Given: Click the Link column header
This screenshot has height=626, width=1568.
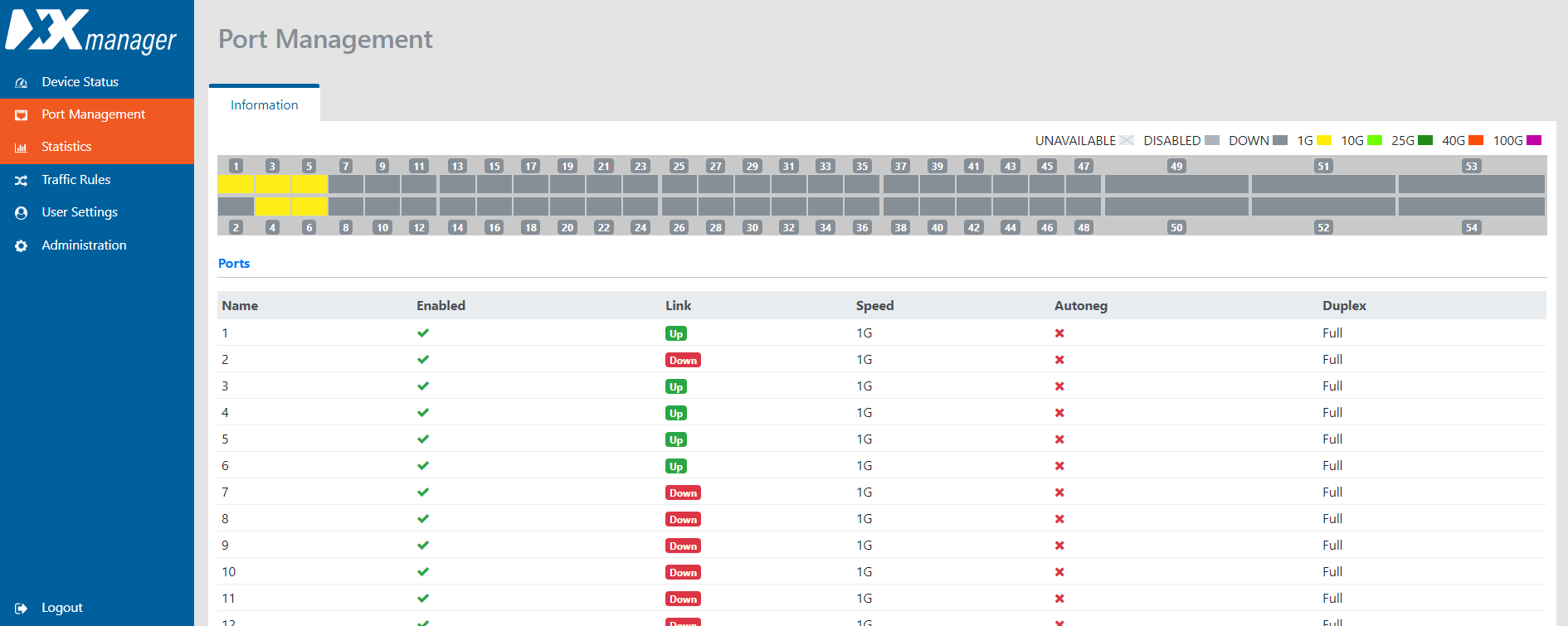Looking at the screenshot, I should [x=678, y=306].
